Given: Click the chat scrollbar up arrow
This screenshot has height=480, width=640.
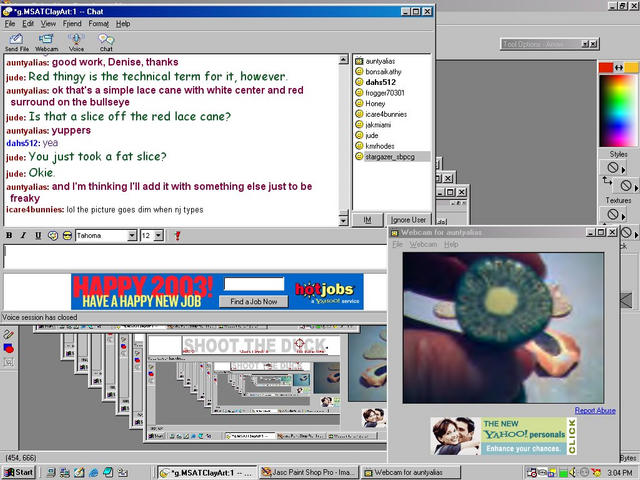Looking at the screenshot, I should click(x=343, y=60).
